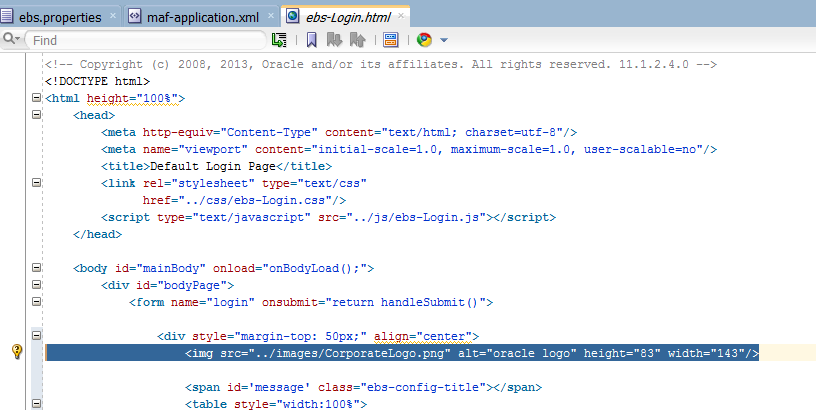
Task: Toggle bookmark with the bookmark icon
Action: (312, 40)
